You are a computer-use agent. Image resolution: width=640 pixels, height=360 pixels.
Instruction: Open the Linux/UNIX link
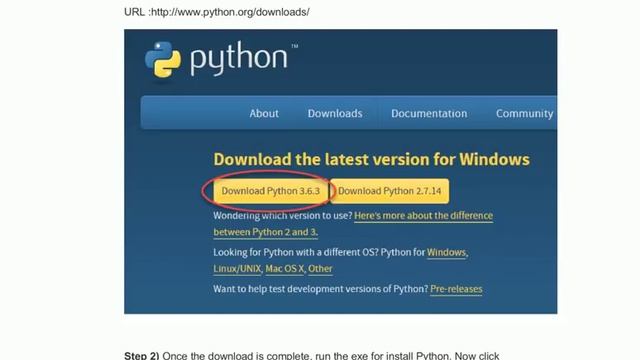coord(237,269)
